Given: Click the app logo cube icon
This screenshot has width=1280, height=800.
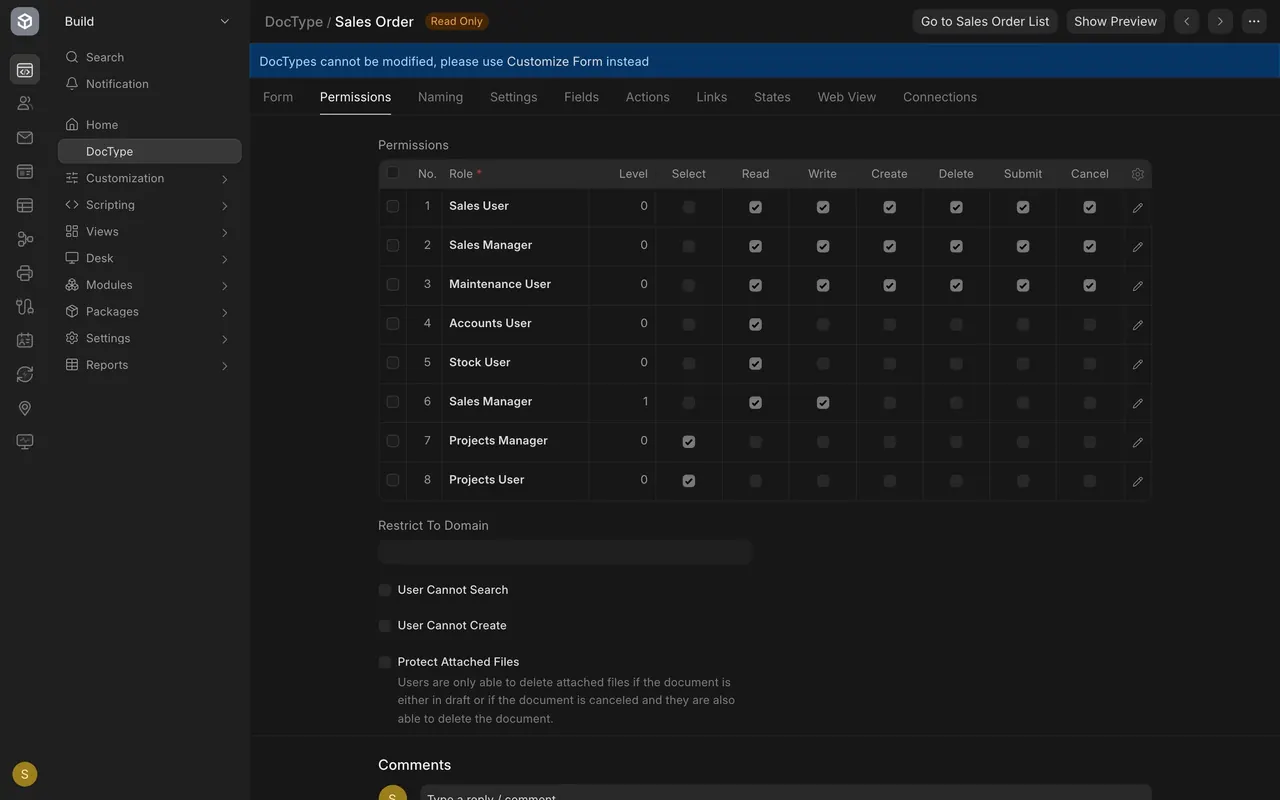Looking at the screenshot, I should pyautogui.click(x=25, y=21).
